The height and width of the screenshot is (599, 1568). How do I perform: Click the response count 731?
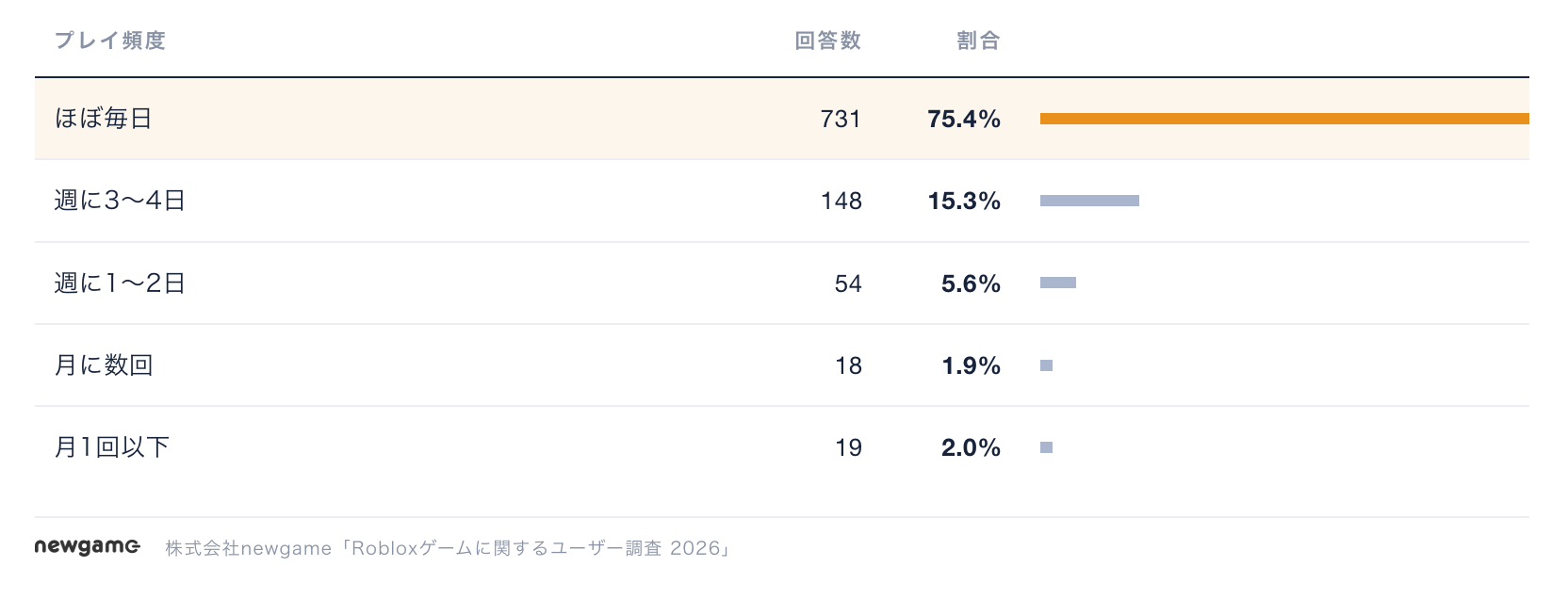(841, 119)
